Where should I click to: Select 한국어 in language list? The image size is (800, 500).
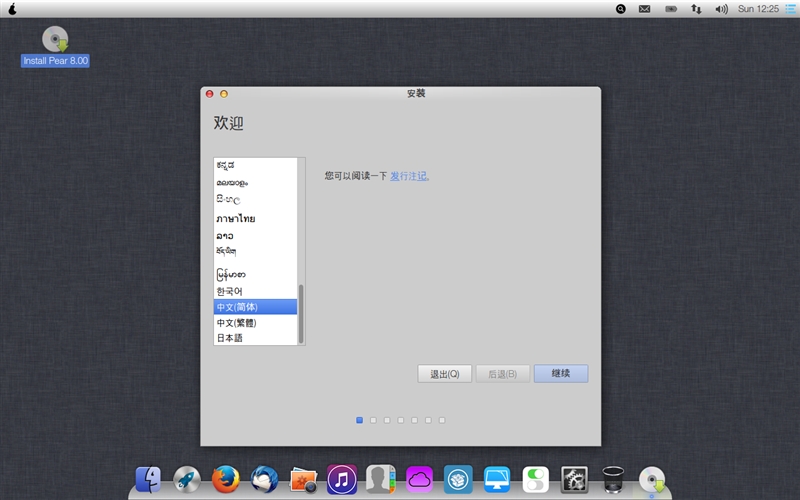click(255, 291)
